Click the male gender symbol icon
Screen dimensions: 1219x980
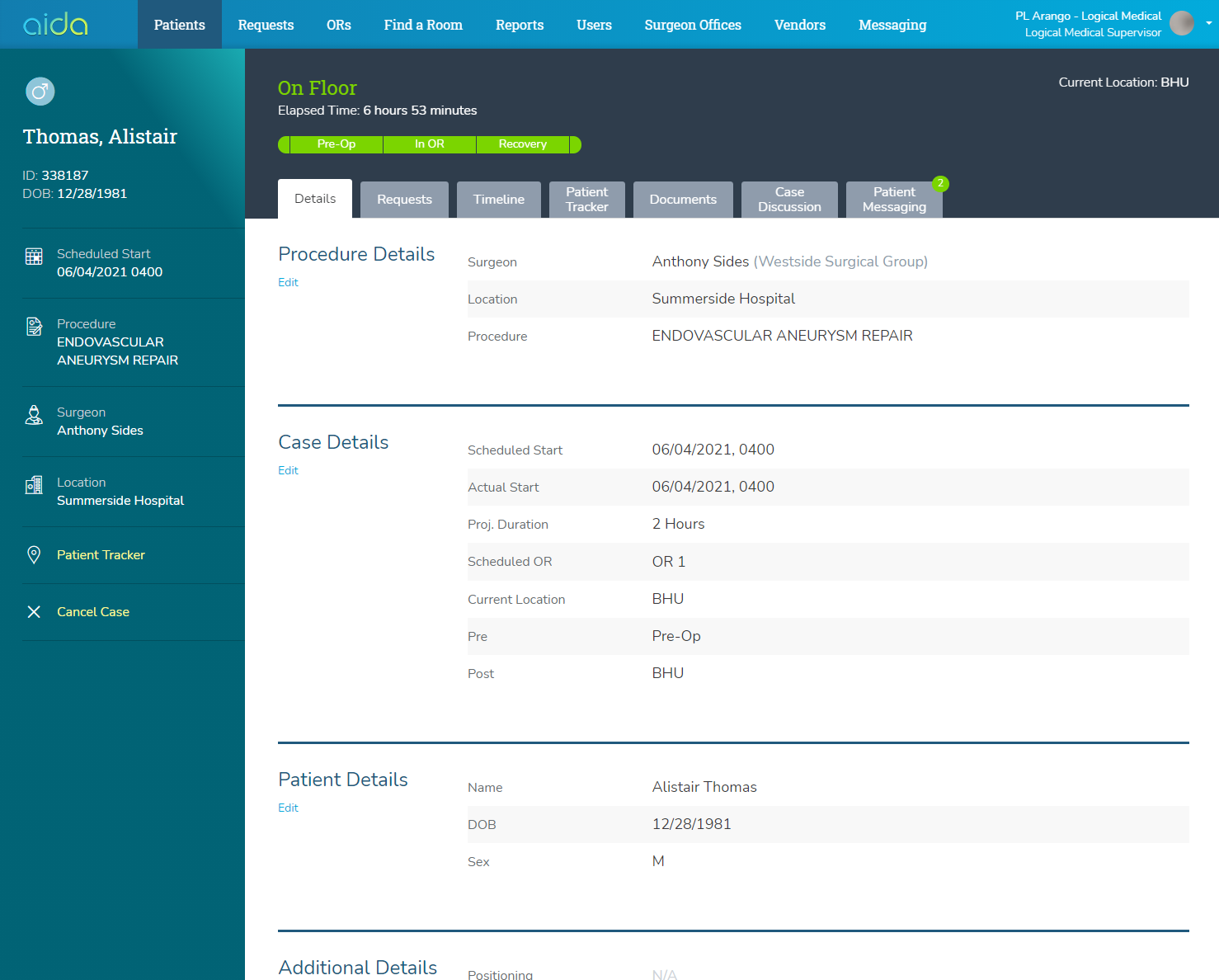pos(40,92)
